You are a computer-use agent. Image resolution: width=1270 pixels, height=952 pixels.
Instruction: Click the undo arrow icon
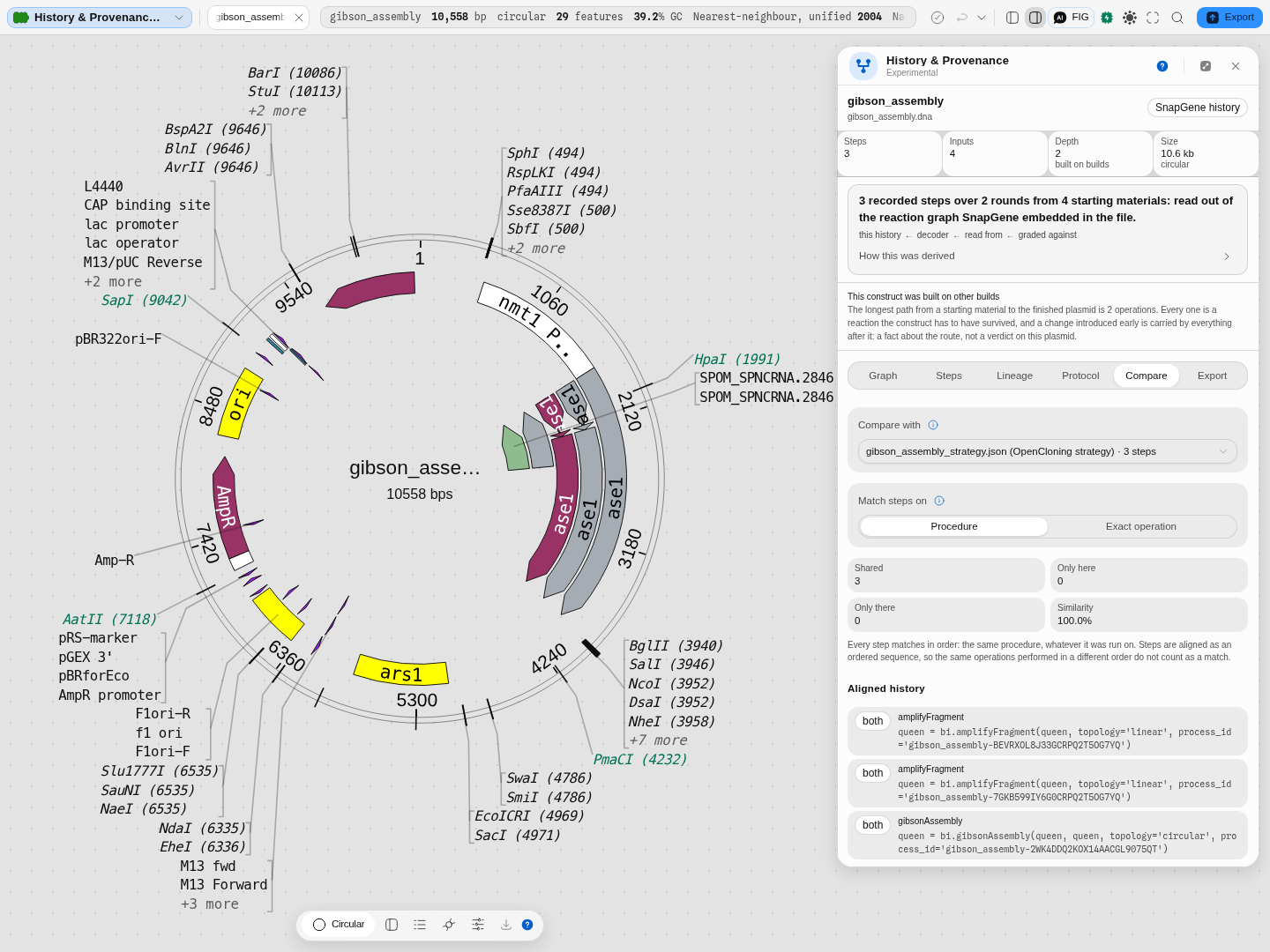tap(962, 18)
